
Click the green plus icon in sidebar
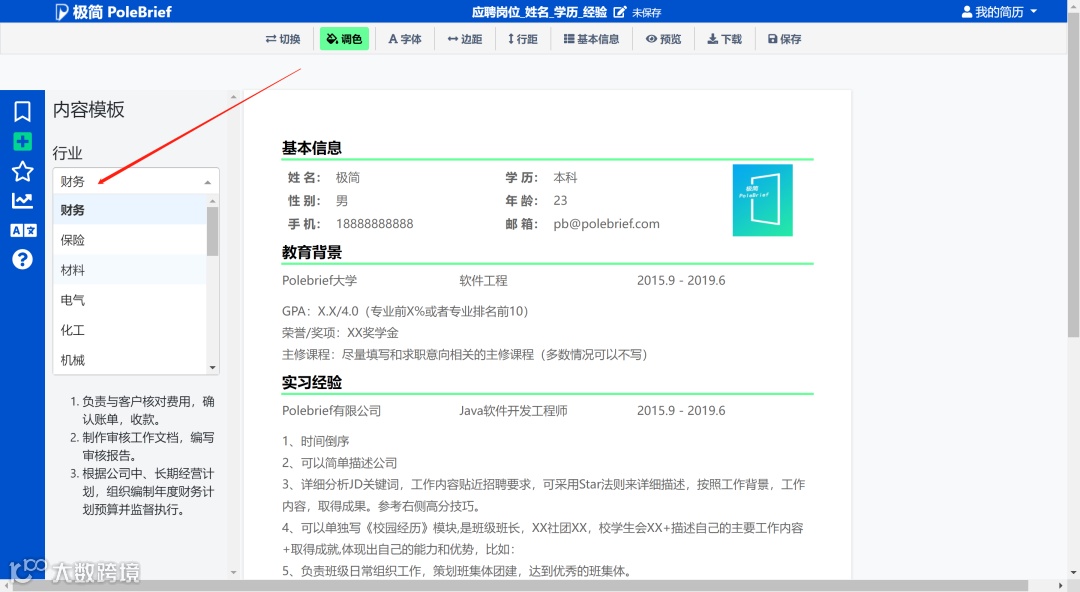[22, 142]
